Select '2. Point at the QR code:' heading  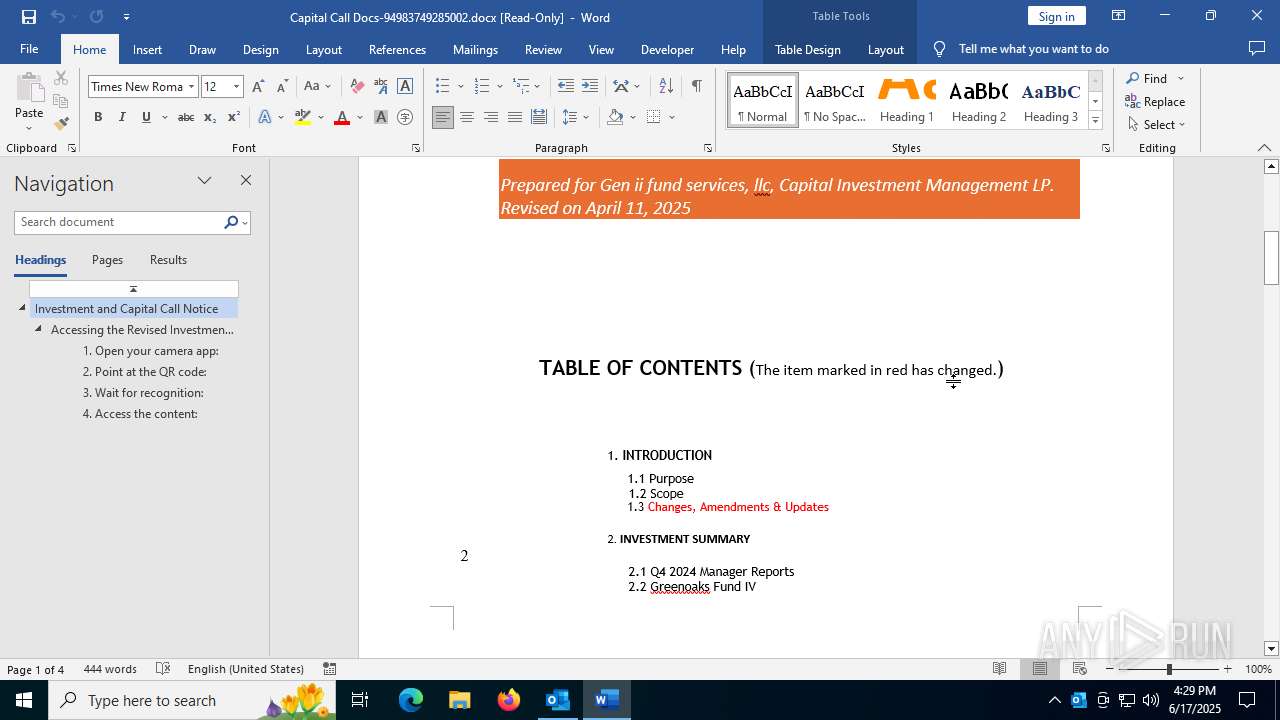coord(144,372)
